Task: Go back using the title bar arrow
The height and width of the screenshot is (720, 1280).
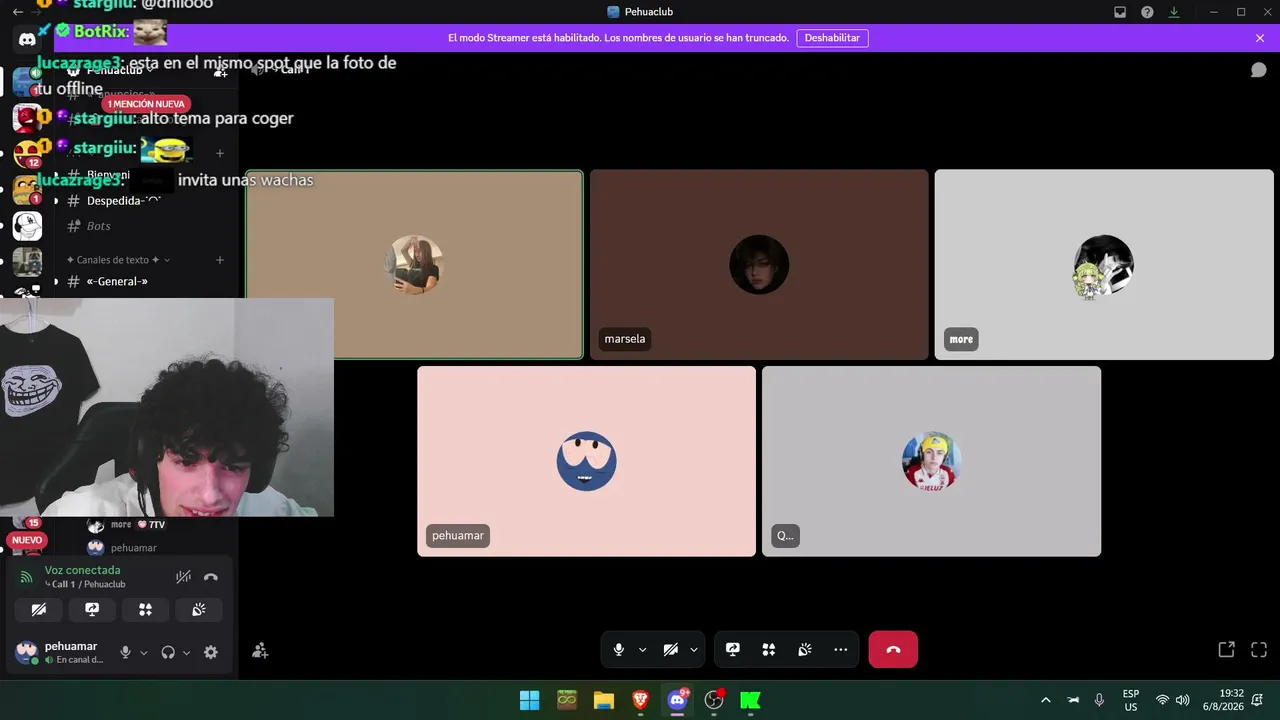Action: tap(17, 12)
